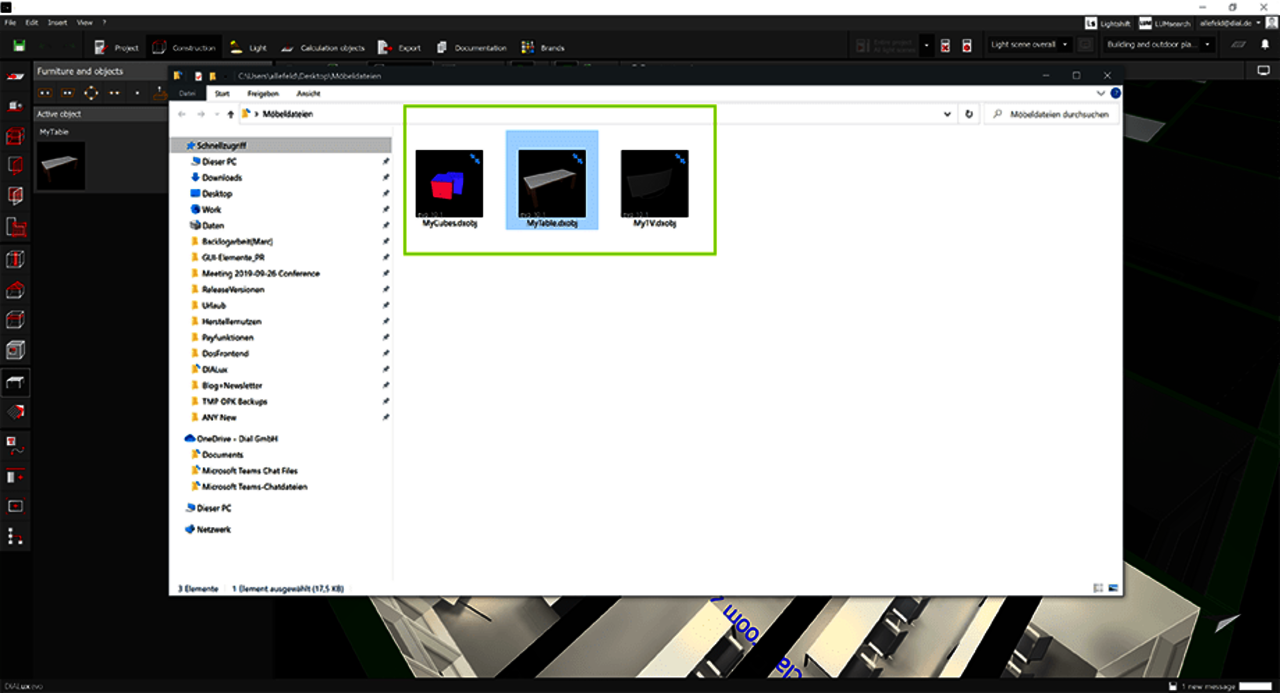Open the Lightshift app icon

(x=1090, y=22)
